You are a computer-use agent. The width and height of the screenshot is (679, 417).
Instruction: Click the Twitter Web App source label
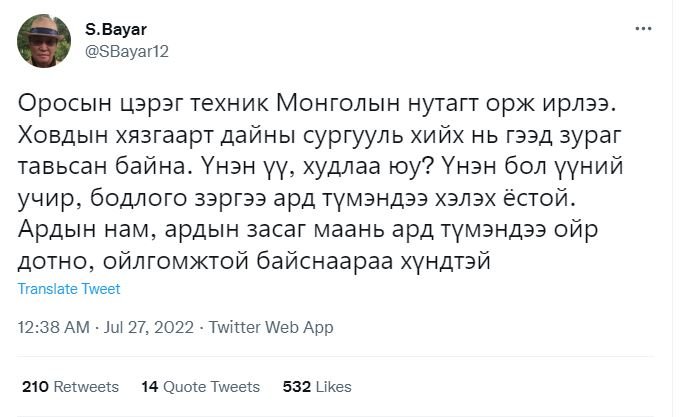click(x=270, y=327)
